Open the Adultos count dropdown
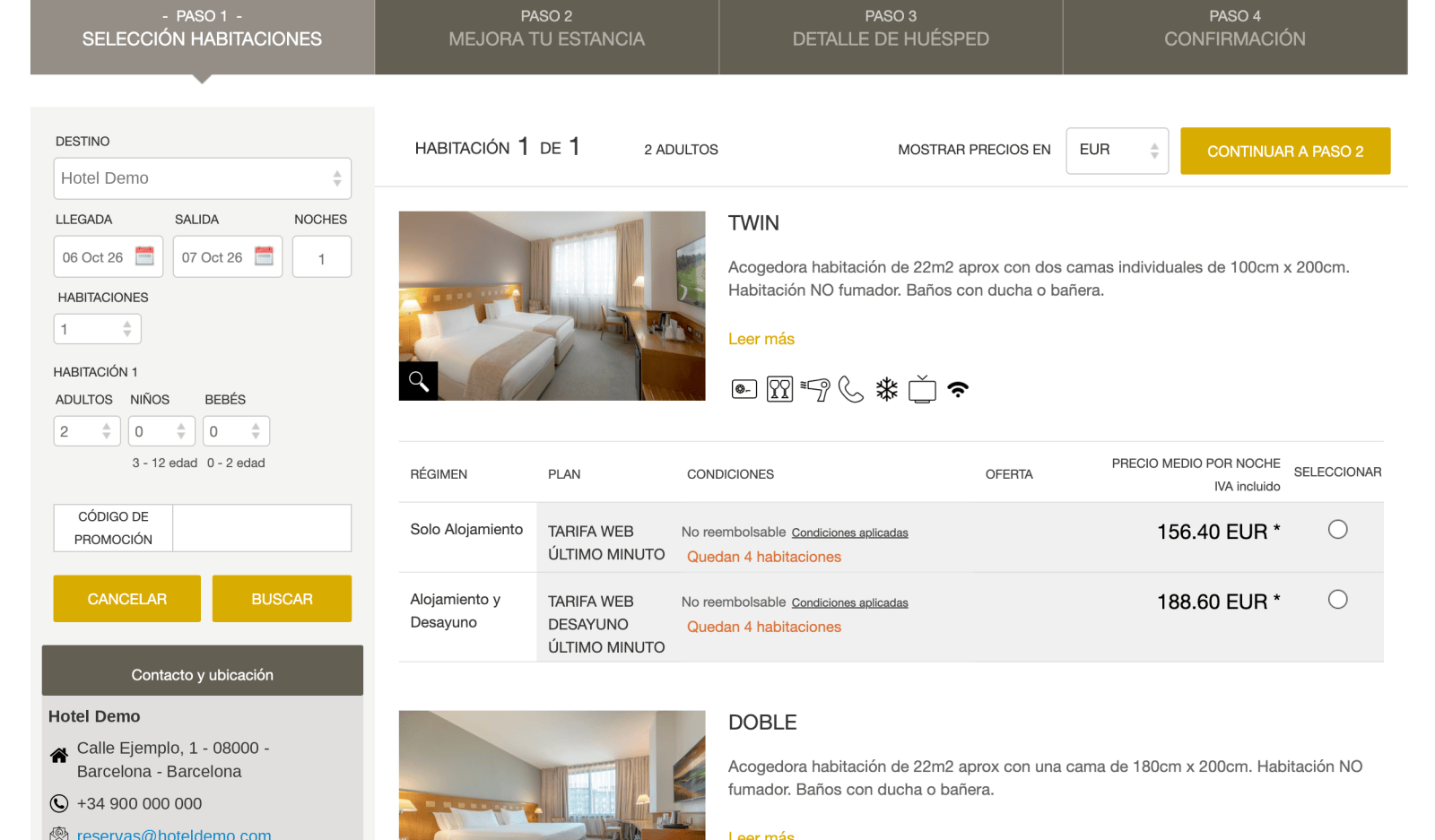This screenshot has height=840, width=1435. point(87,431)
